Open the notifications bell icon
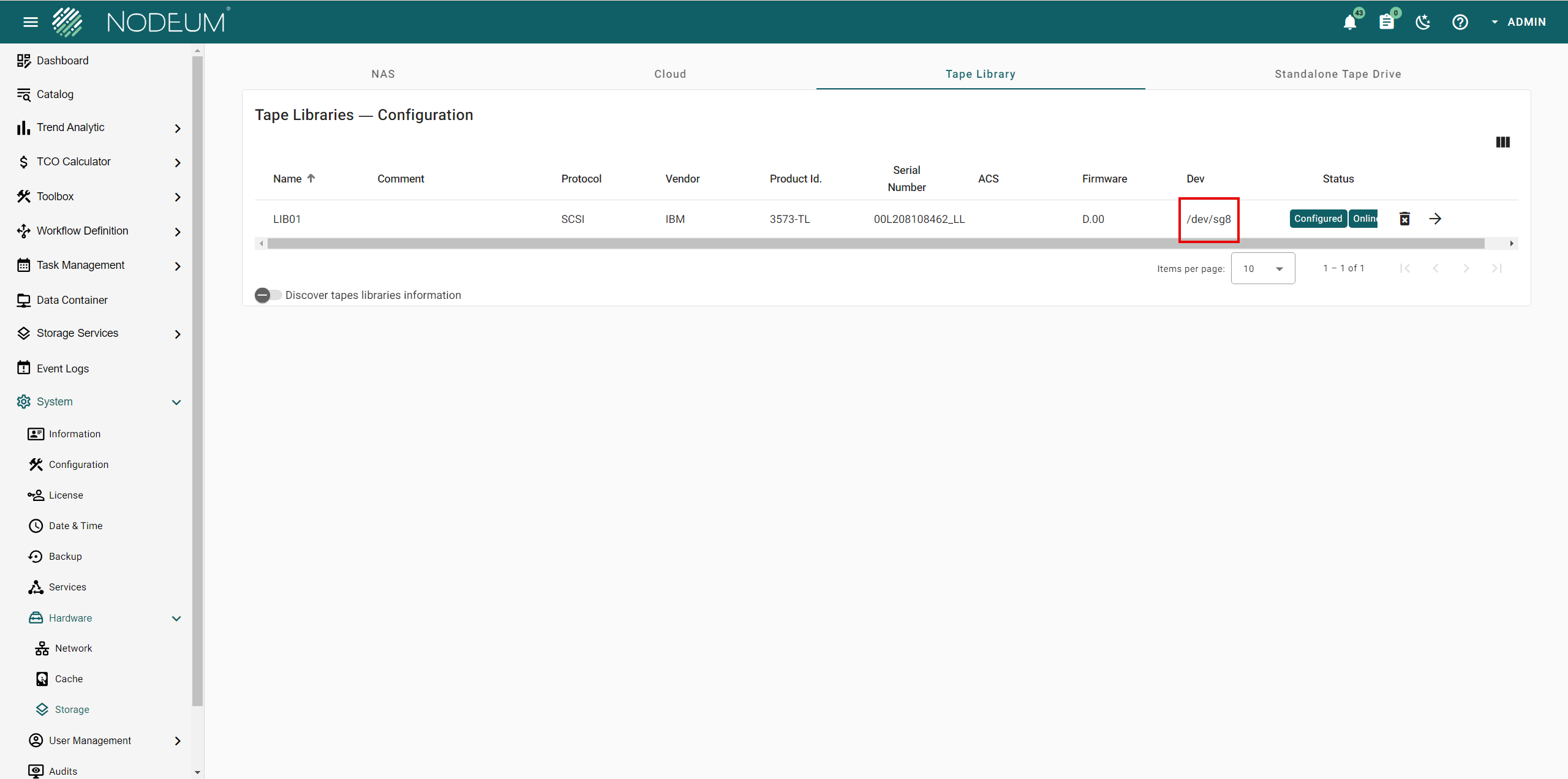 coord(1350,23)
